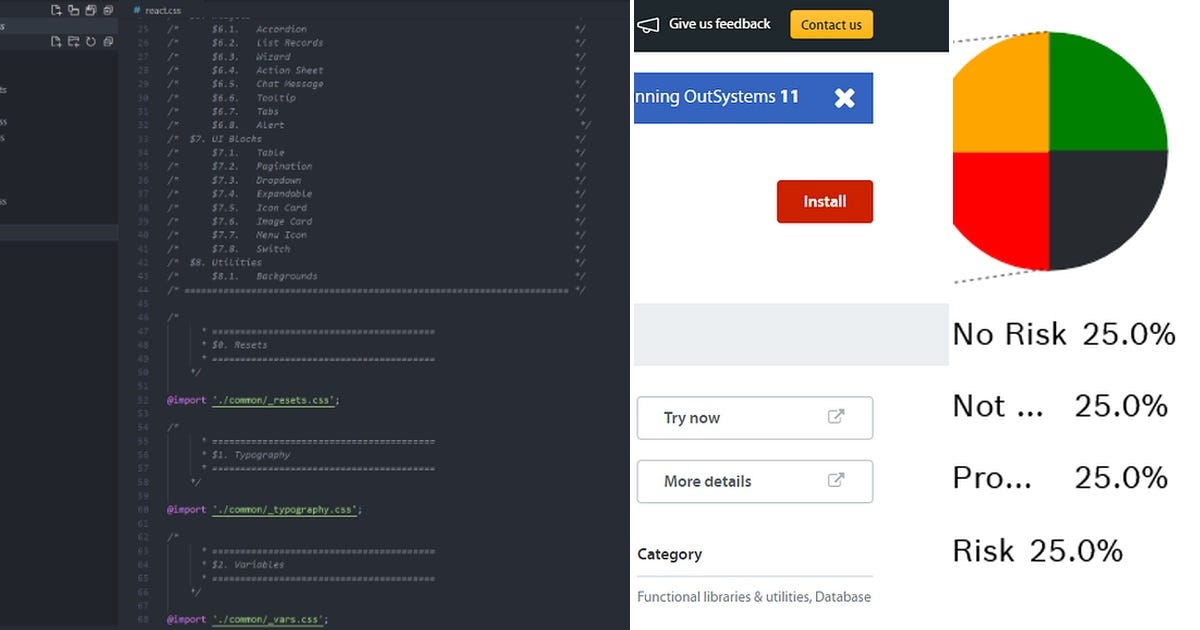Click the CSS file icon on the react.css tab
Screen dimensions: 1200x630
[x=137, y=8]
